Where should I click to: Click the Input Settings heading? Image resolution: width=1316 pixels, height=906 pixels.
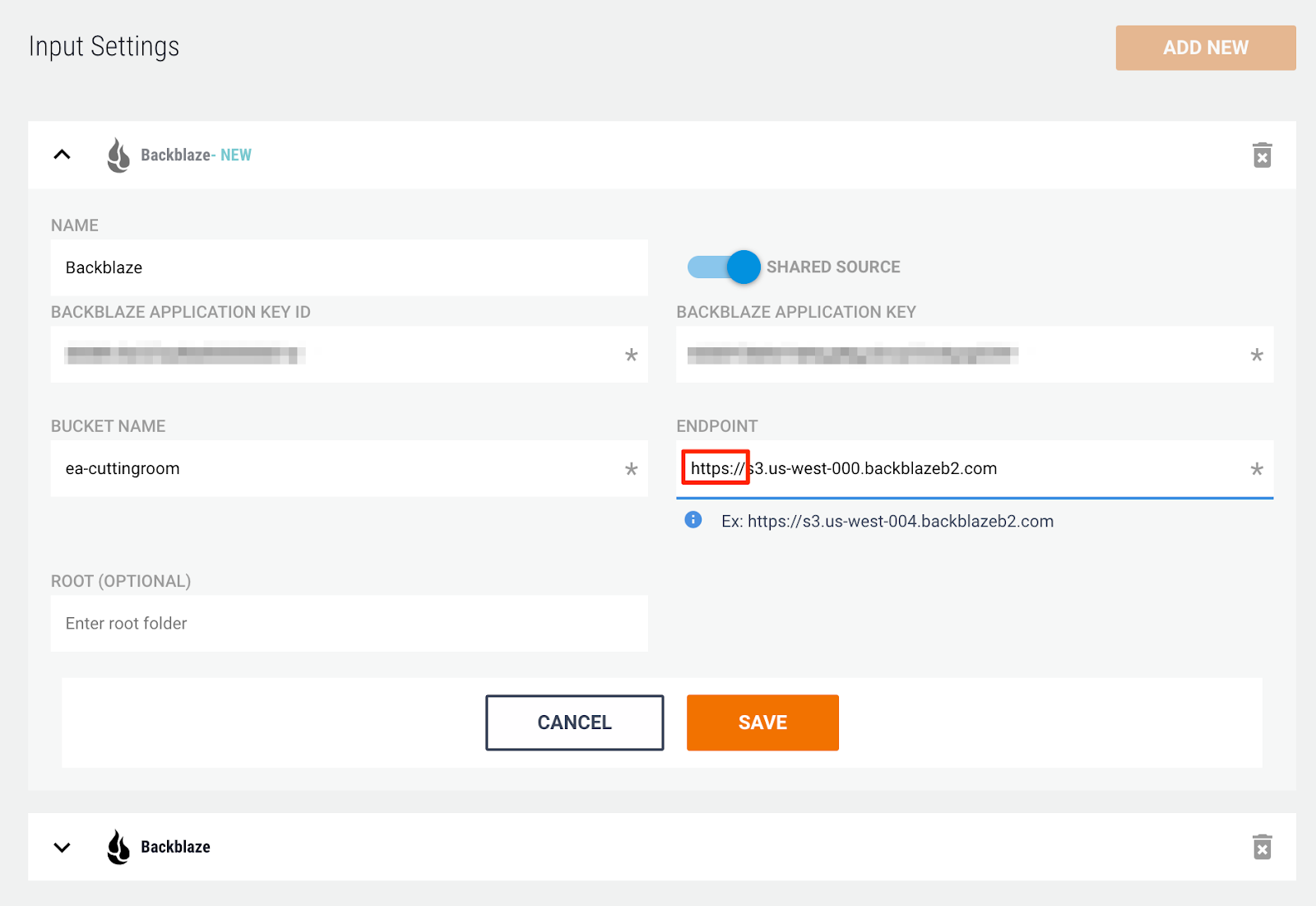point(104,47)
